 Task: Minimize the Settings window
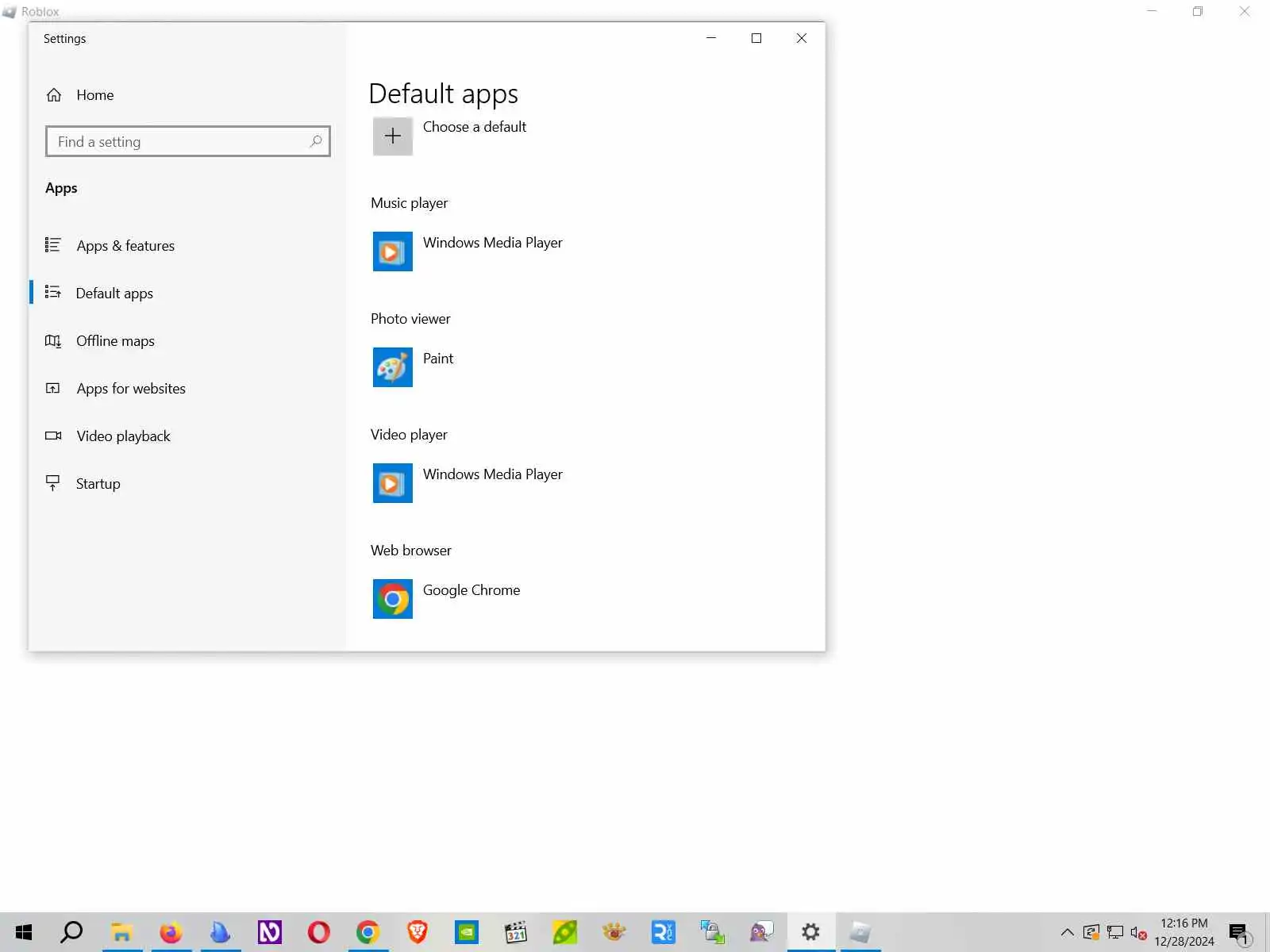pyautogui.click(x=711, y=38)
